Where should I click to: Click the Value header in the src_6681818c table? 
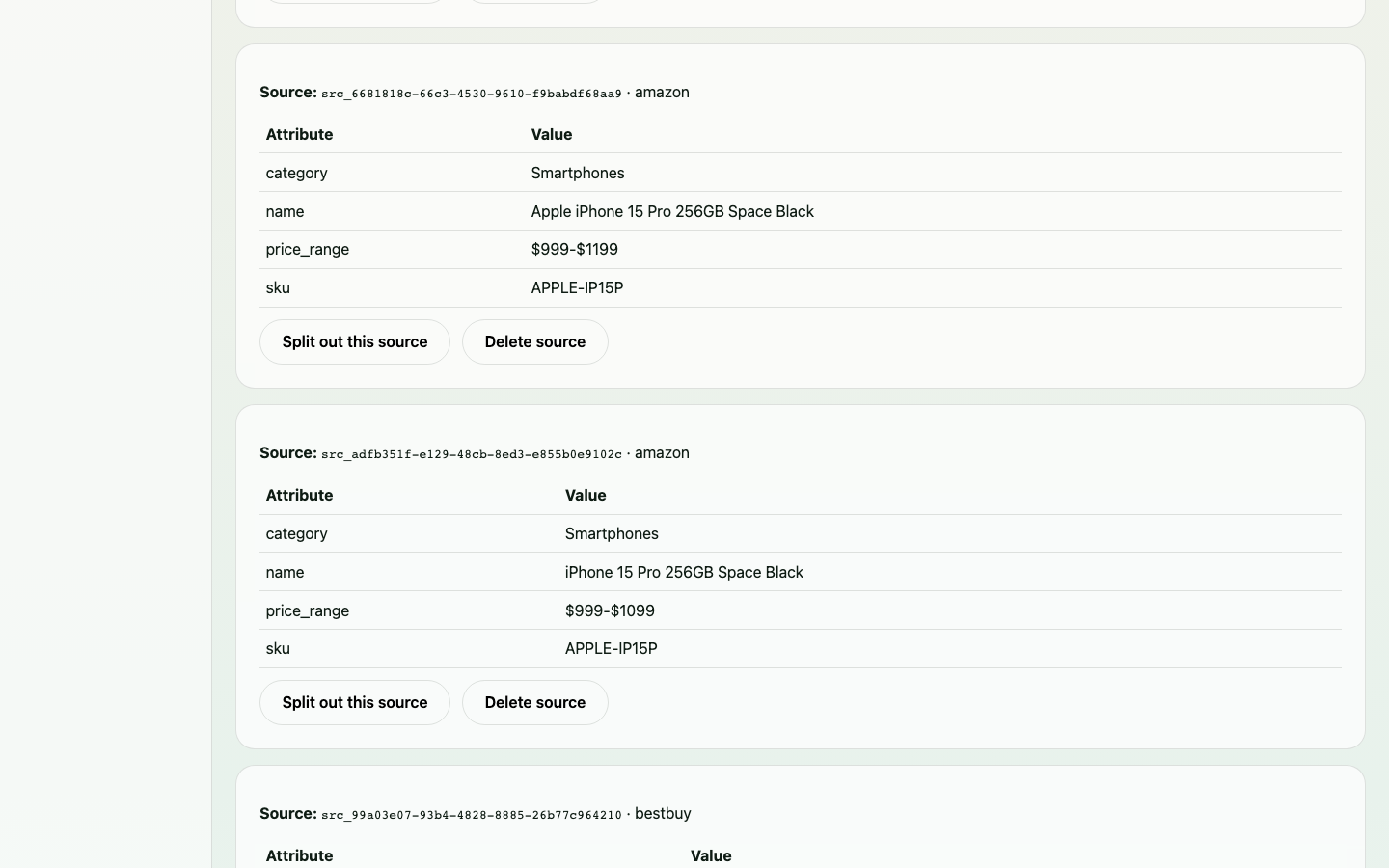[552, 134]
